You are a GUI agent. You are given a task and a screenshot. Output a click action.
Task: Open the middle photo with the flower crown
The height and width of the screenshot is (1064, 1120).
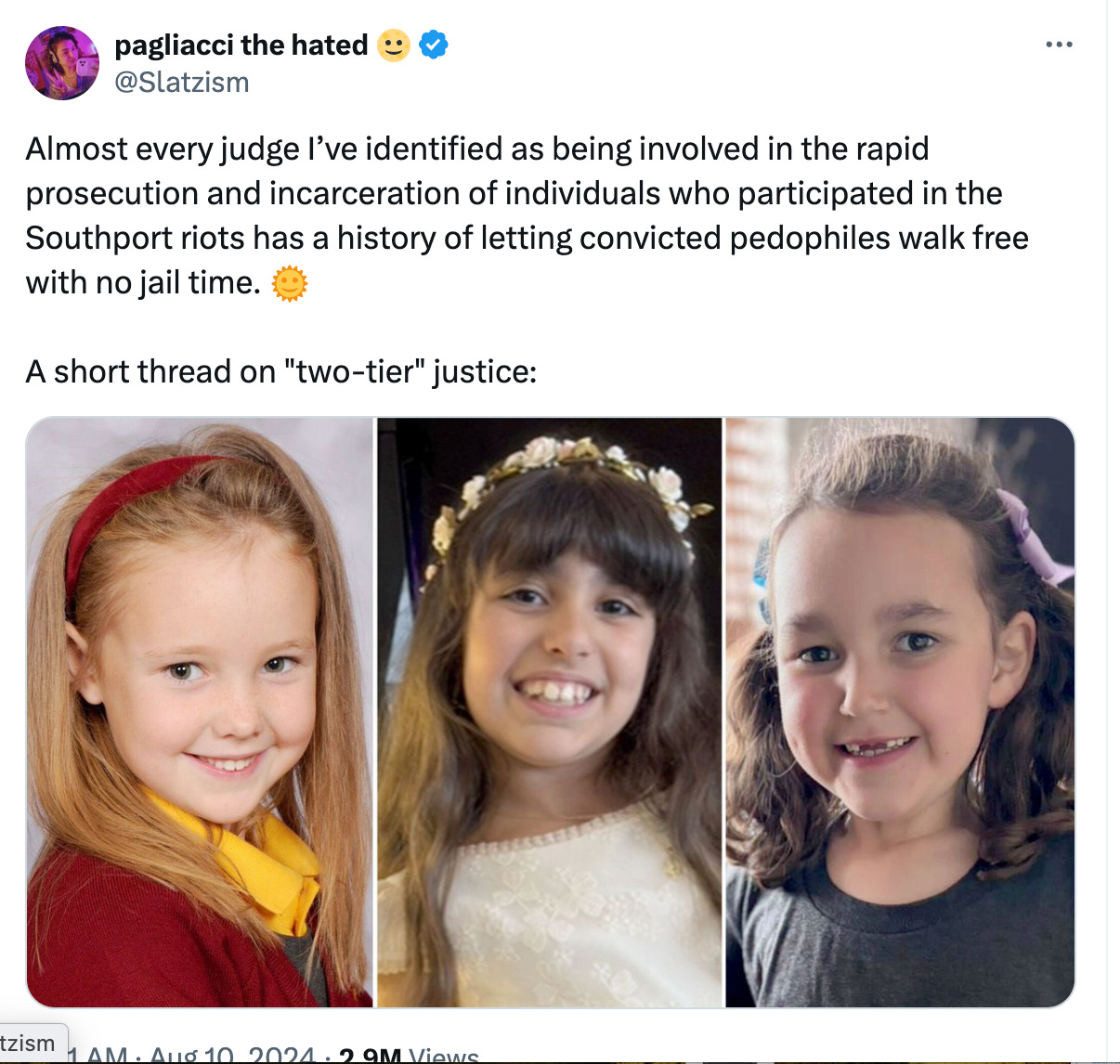[550, 712]
